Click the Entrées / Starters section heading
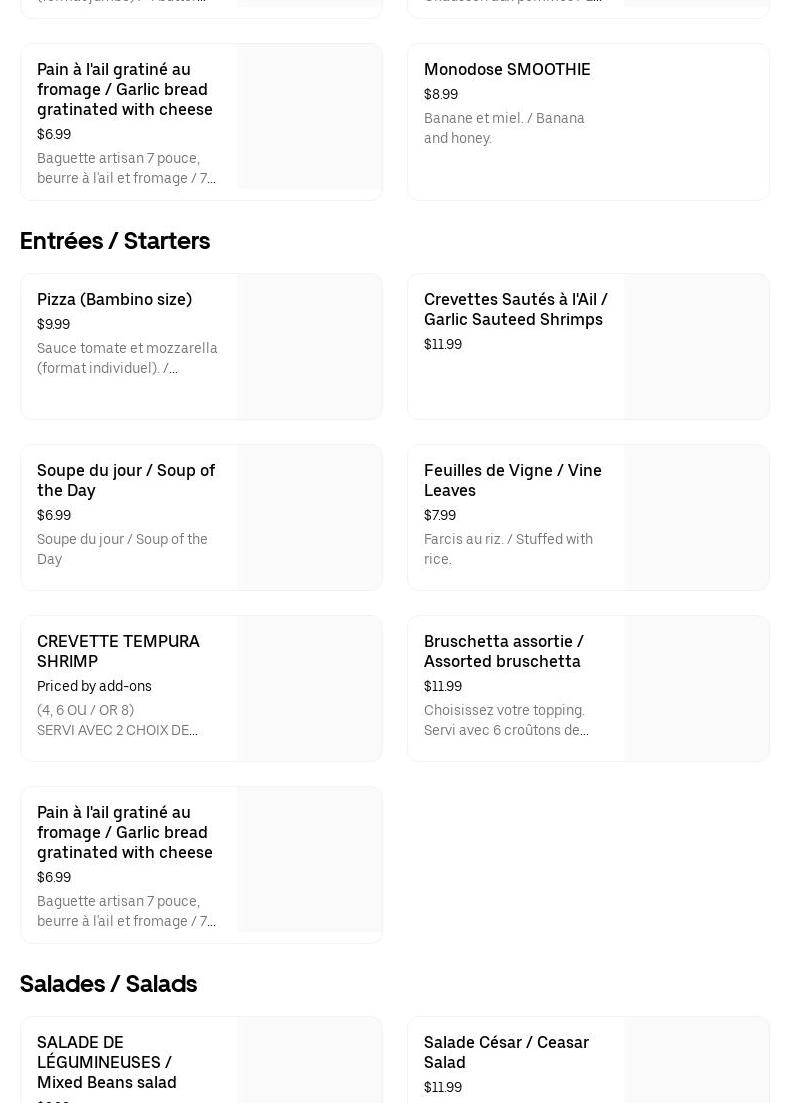The height and width of the screenshot is (1103, 804). click(x=115, y=241)
